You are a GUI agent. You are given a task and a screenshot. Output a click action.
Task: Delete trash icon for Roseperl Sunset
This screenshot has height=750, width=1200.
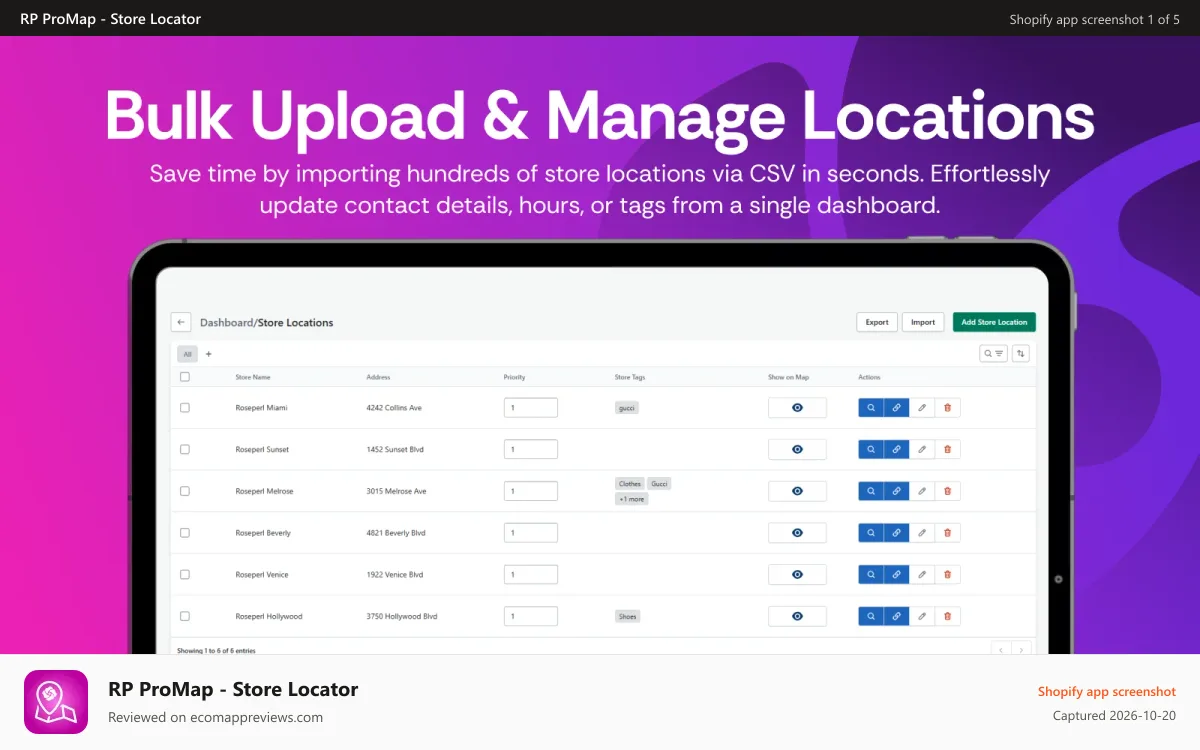pos(948,449)
